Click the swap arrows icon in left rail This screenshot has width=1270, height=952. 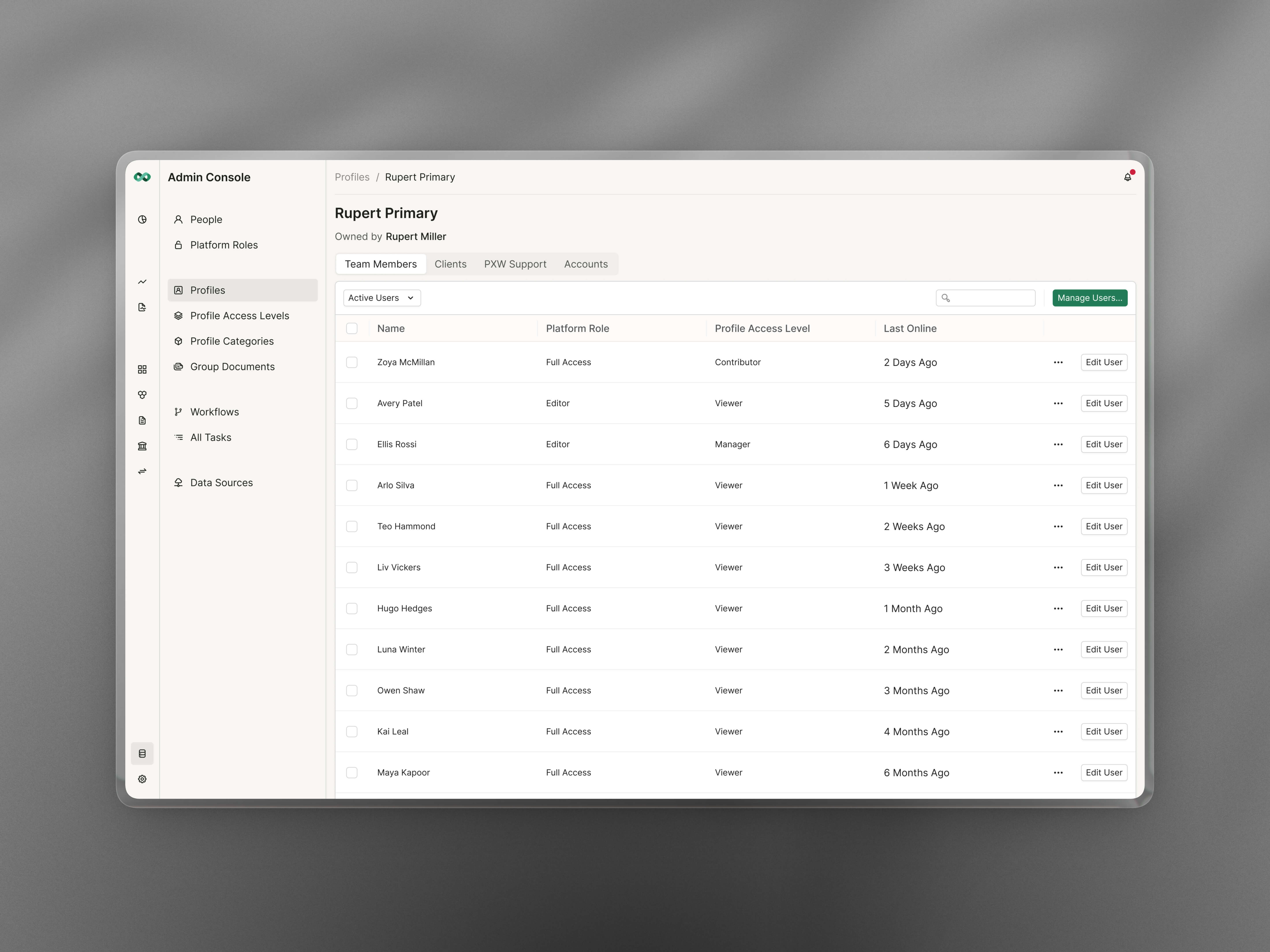point(142,471)
